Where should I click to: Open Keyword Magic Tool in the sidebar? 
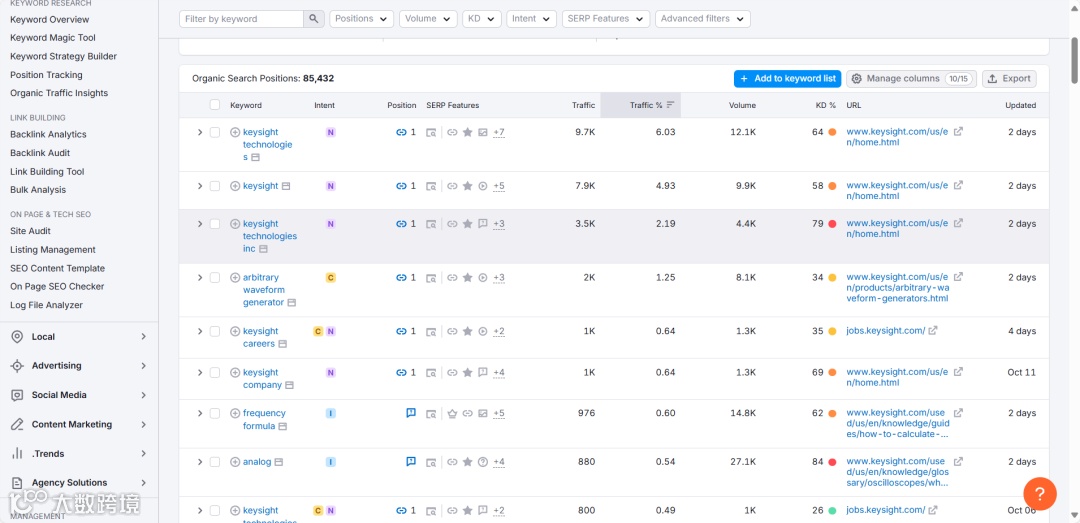click(53, 38)
